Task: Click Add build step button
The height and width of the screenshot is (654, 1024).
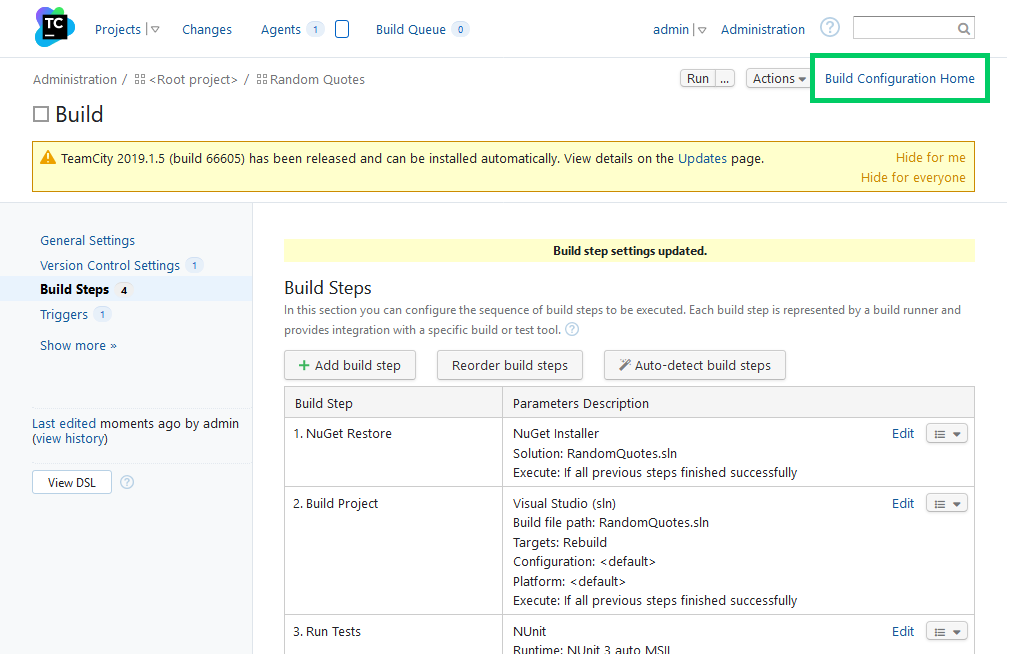Action: (350, 365)
